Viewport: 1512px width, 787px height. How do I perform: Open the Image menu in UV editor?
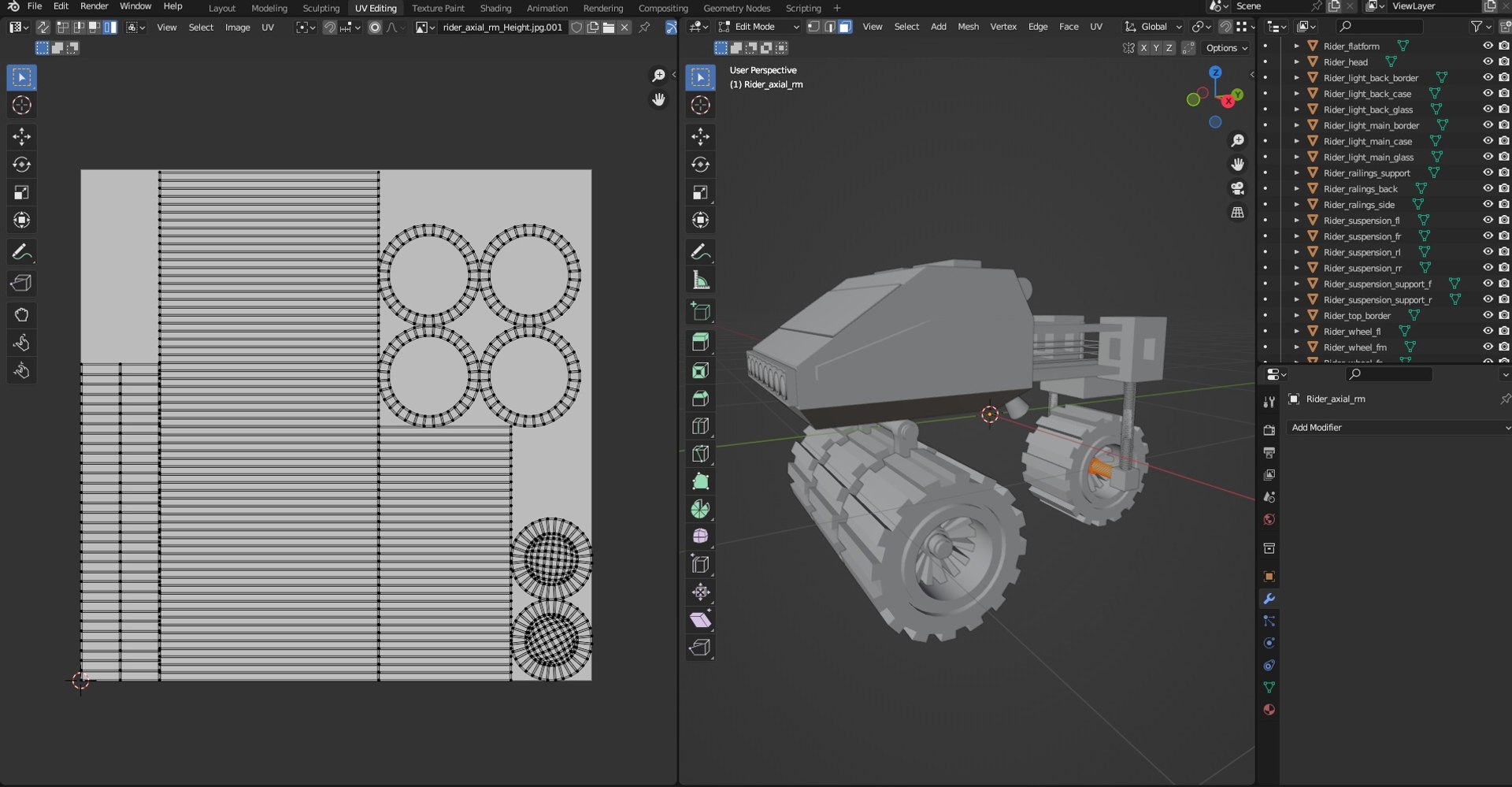[x=237, y=28]
